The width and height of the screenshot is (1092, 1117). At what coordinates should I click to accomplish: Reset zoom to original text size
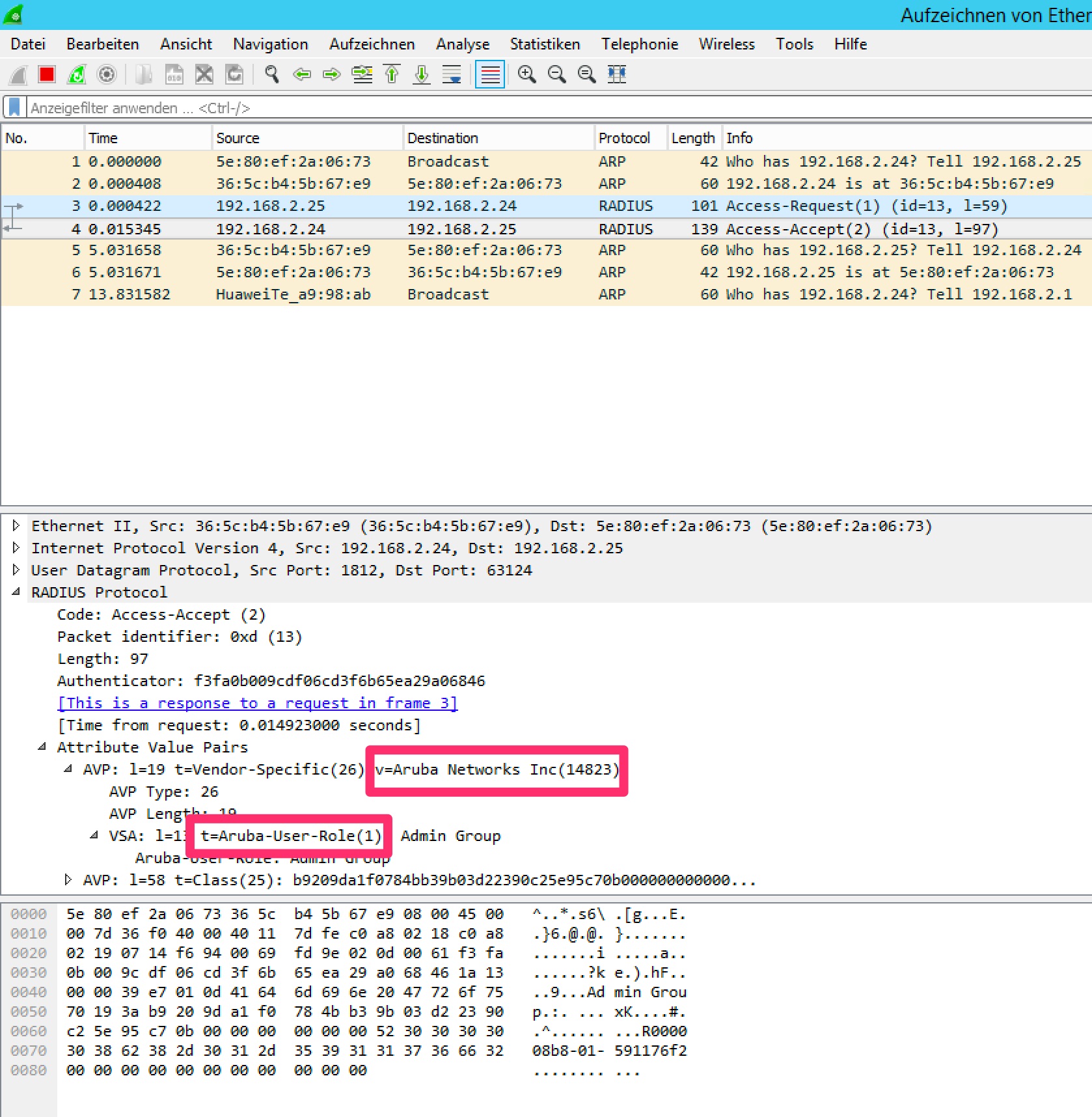(x=586, y=74)
